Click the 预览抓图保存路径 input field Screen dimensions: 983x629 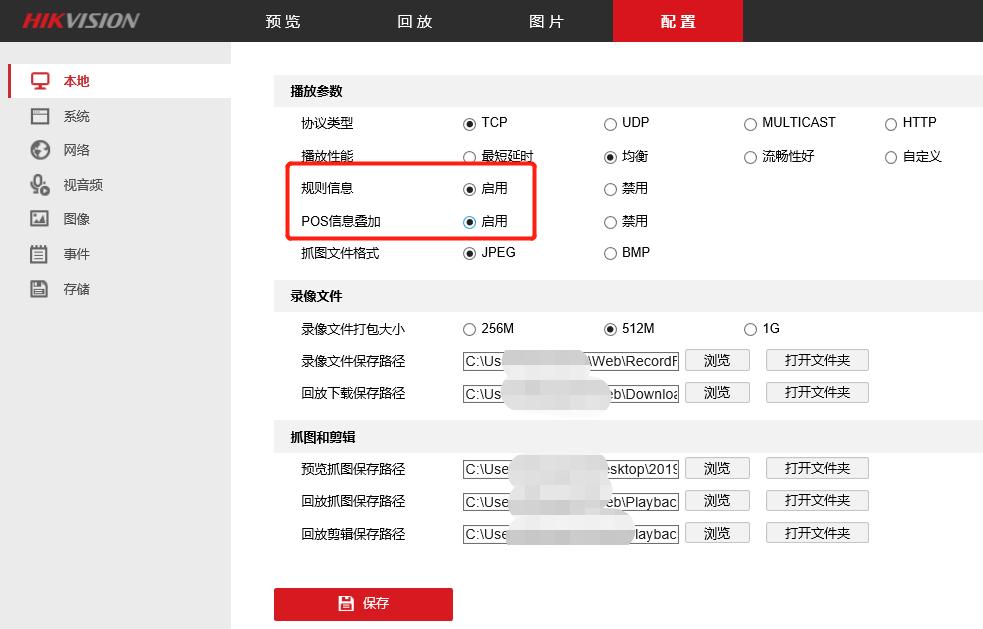point(570,468)
